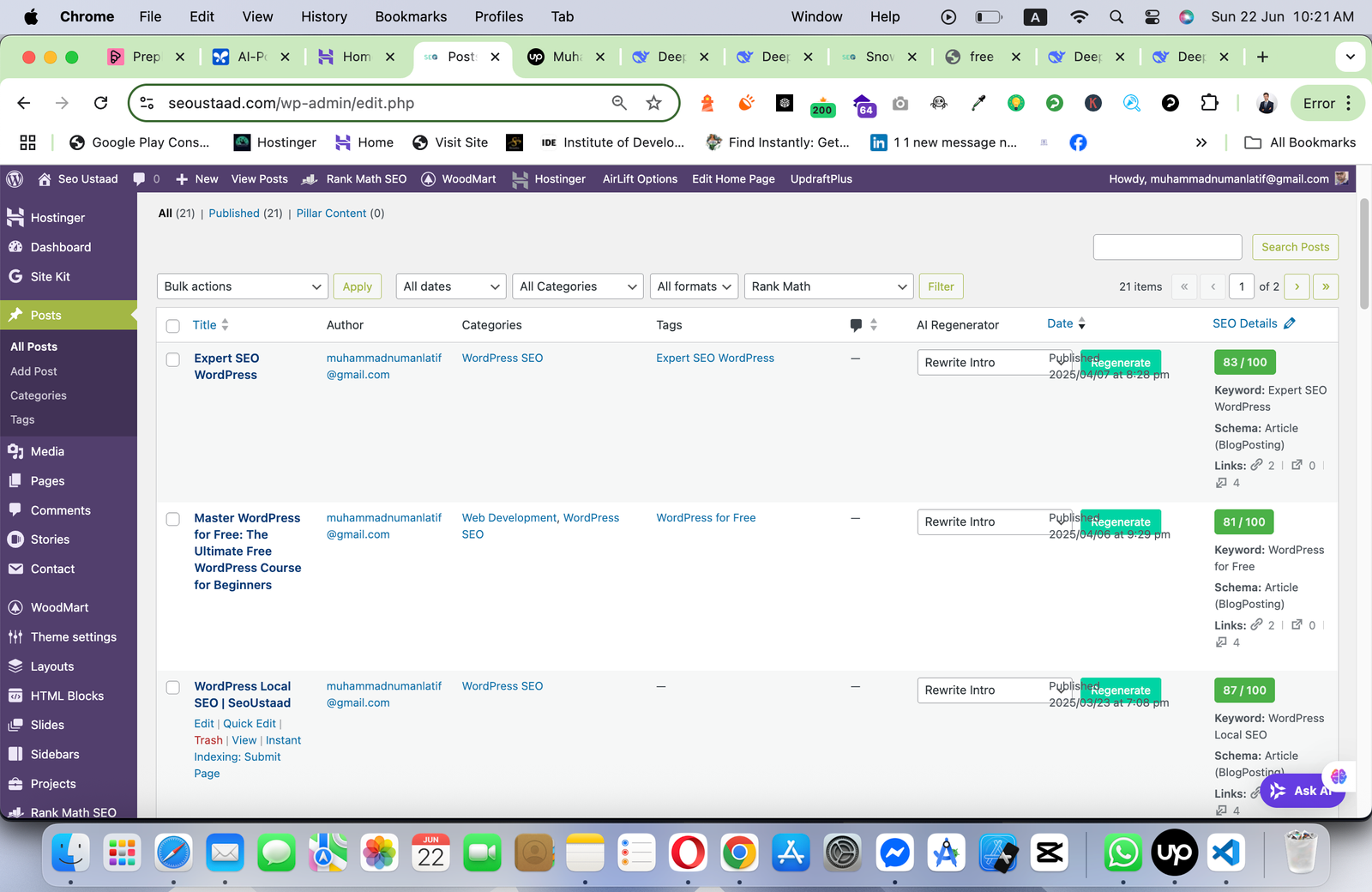Open Quick Edit for WordPress Local SEO post
Image resolution: width=1372 pixels, height=892 pixels.
pos(250,724)
